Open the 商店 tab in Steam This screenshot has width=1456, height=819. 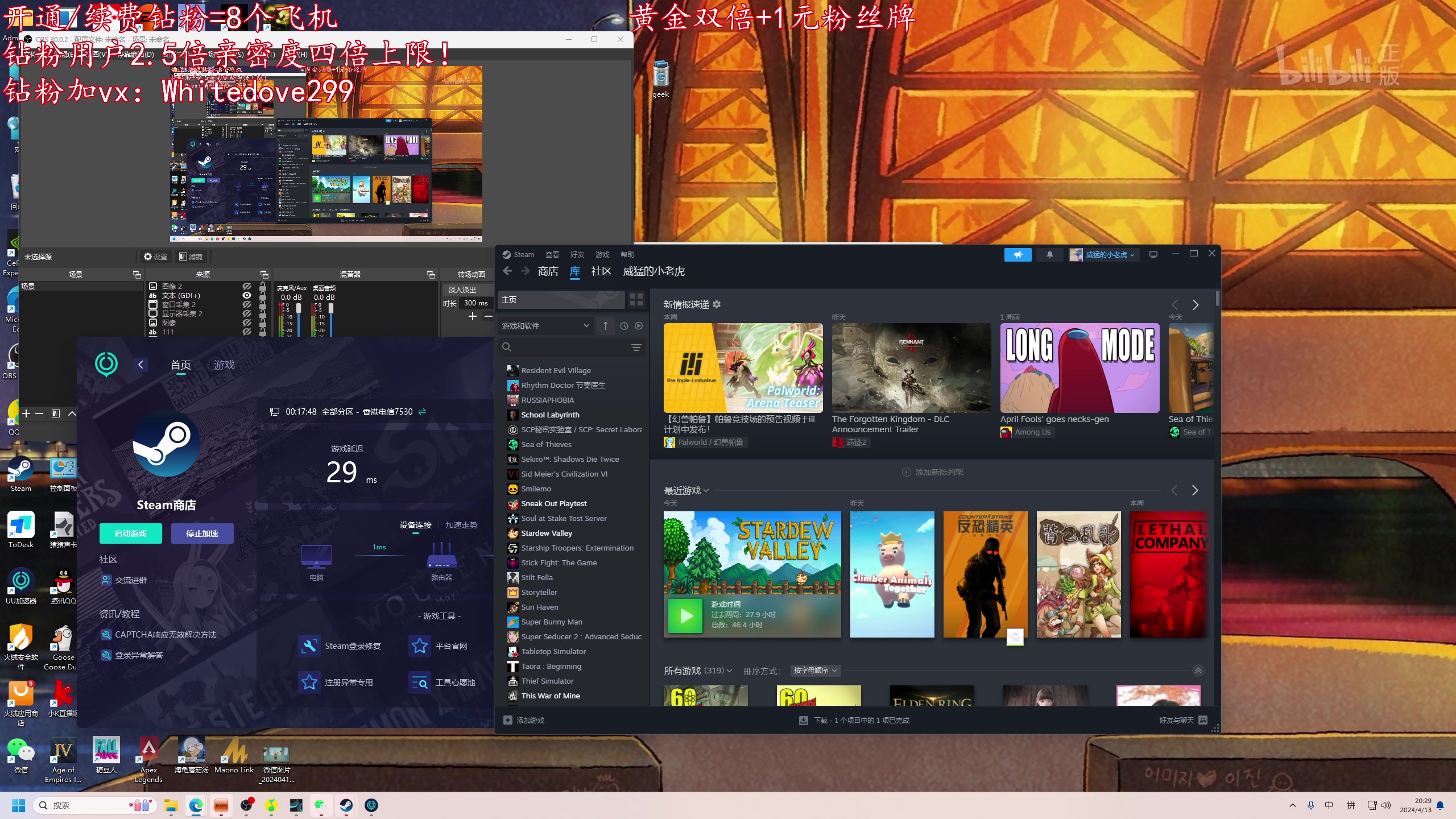coord(548,271)
